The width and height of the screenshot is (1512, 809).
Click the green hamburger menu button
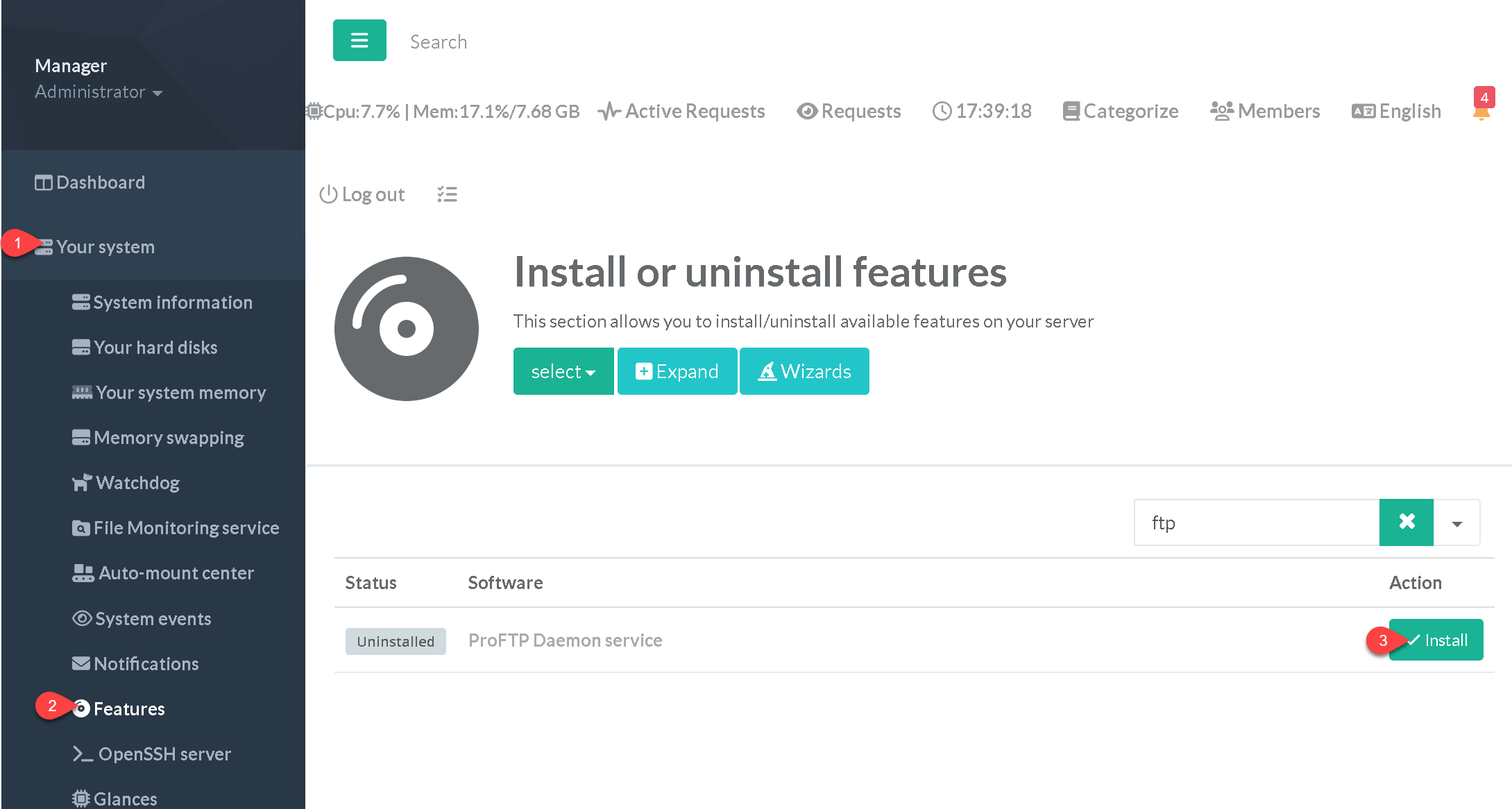(x=359, y=40)
